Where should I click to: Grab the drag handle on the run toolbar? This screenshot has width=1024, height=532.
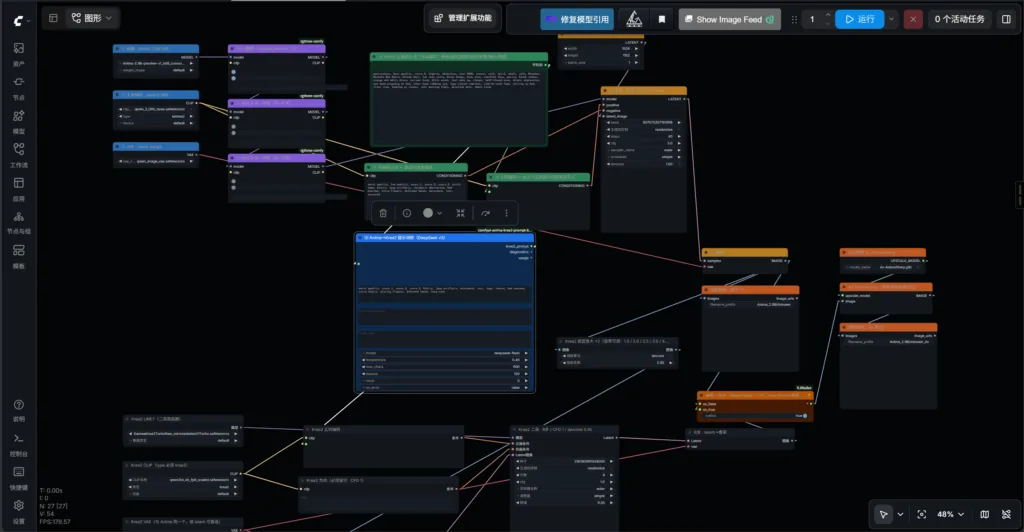794,20
